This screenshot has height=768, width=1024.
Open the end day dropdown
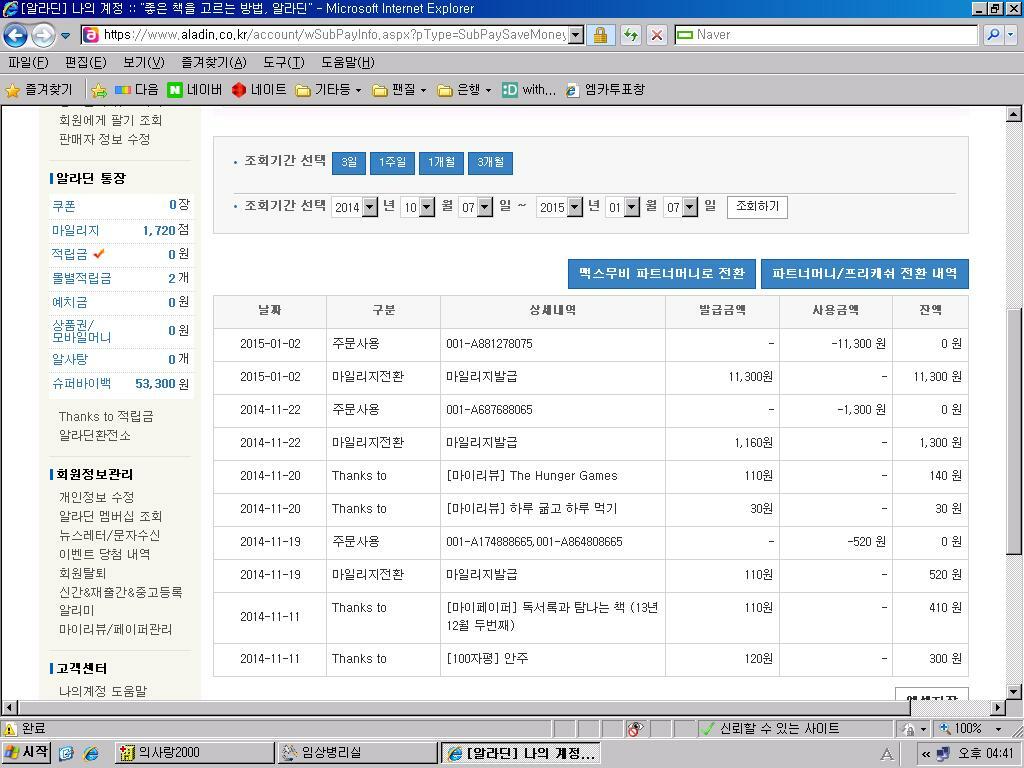pos(680,207)
